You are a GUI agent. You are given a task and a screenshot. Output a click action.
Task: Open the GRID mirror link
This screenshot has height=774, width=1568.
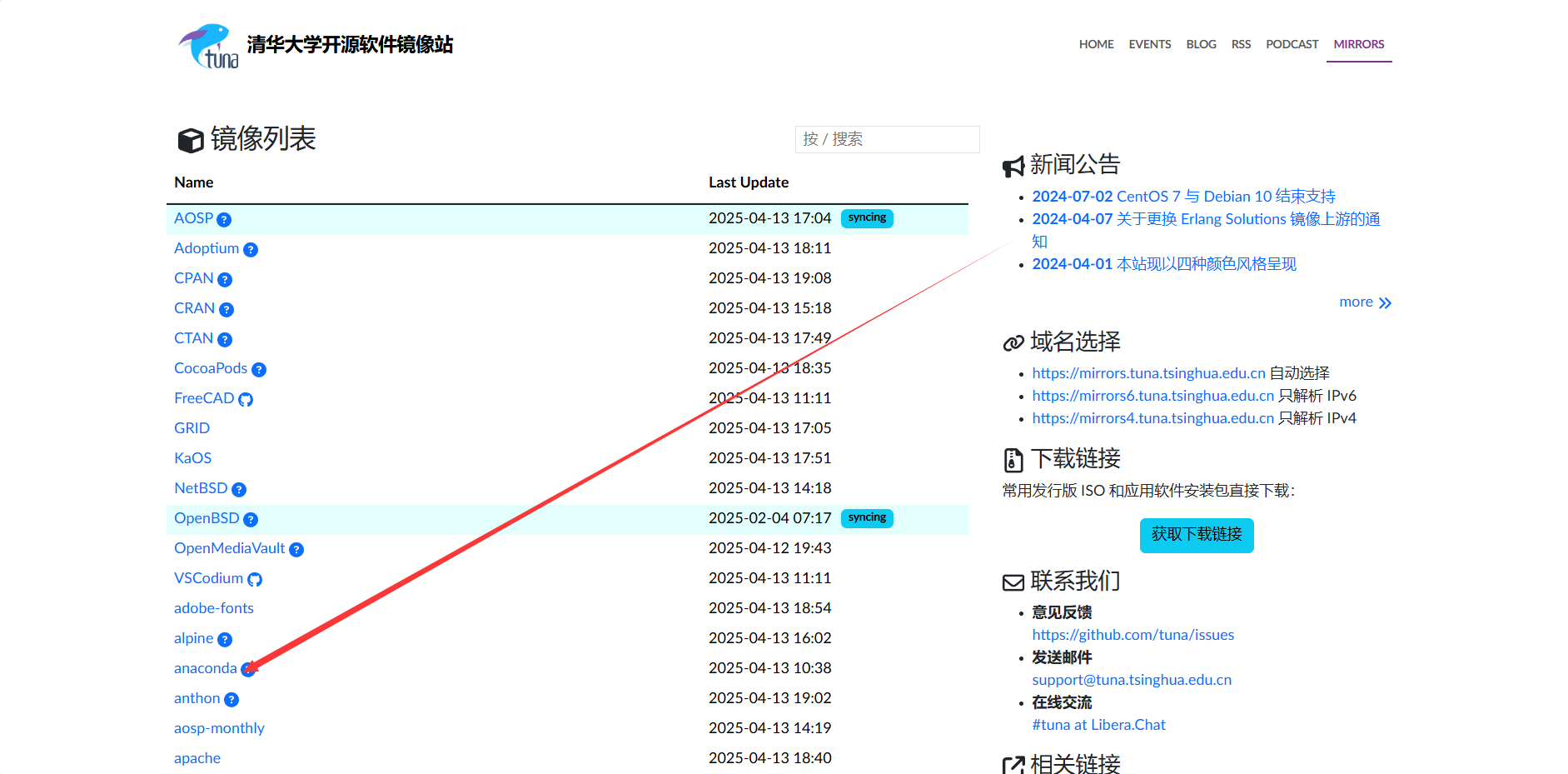(x=192, y=428)
